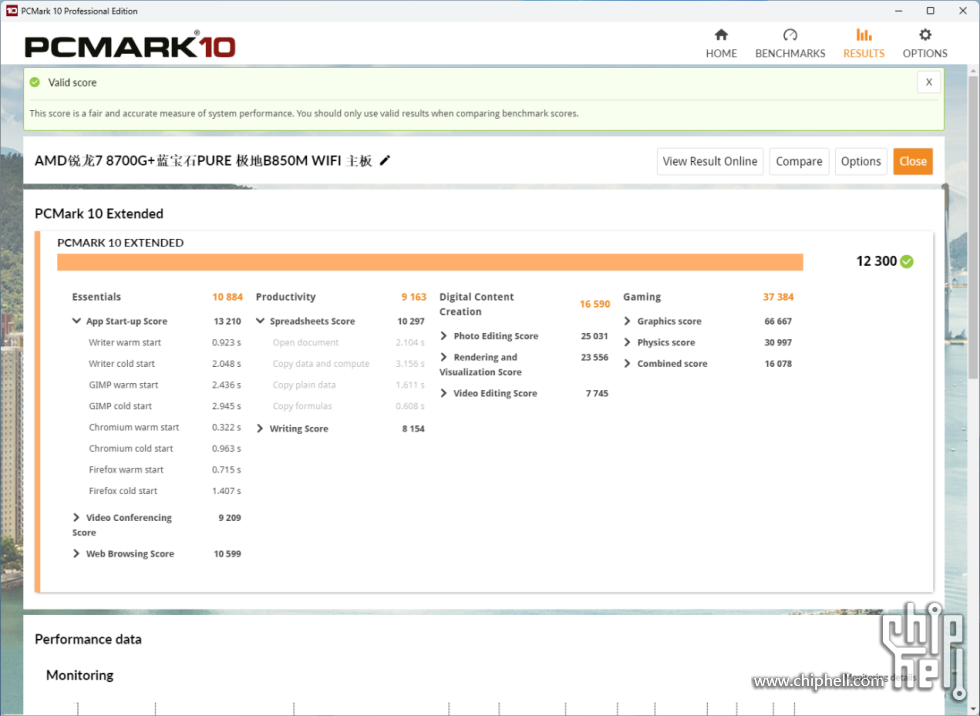Click the Writer cold start row
The width and height of the screenshot is (980, 716).
[164, 364]
